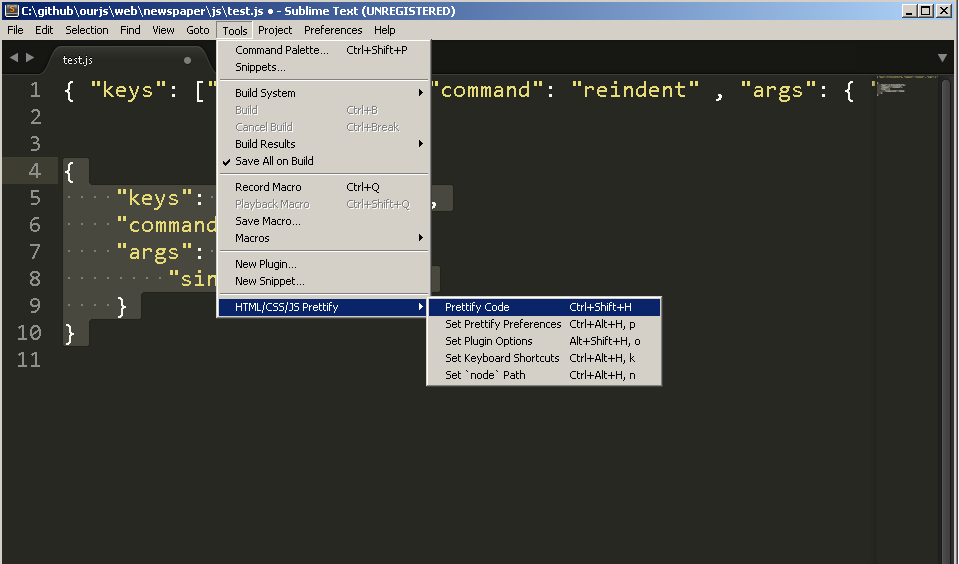Open the View menu
Screen dimensions: 959x564
(163, 30)
